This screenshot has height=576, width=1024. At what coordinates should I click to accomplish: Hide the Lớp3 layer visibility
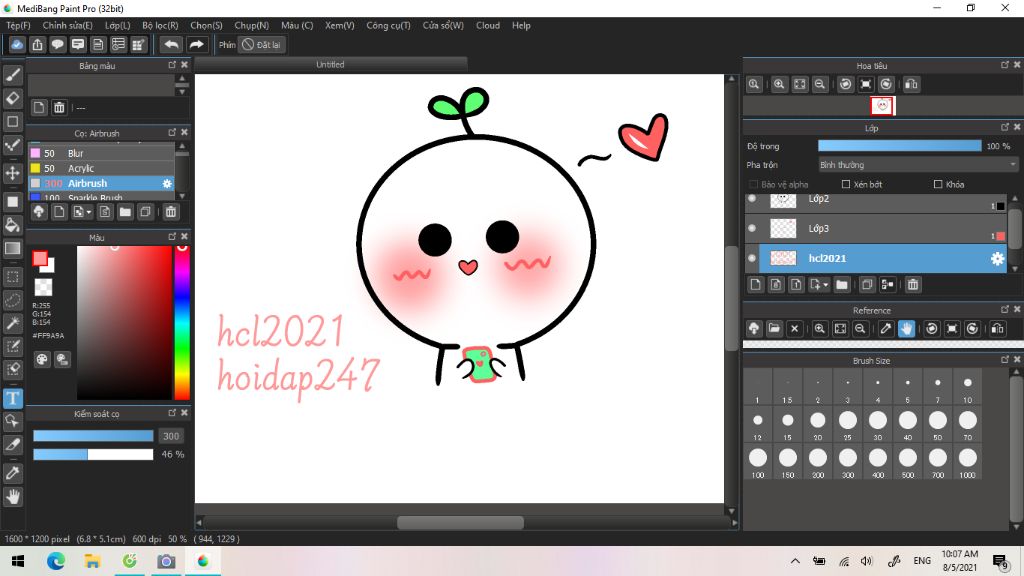pos(752,229)
